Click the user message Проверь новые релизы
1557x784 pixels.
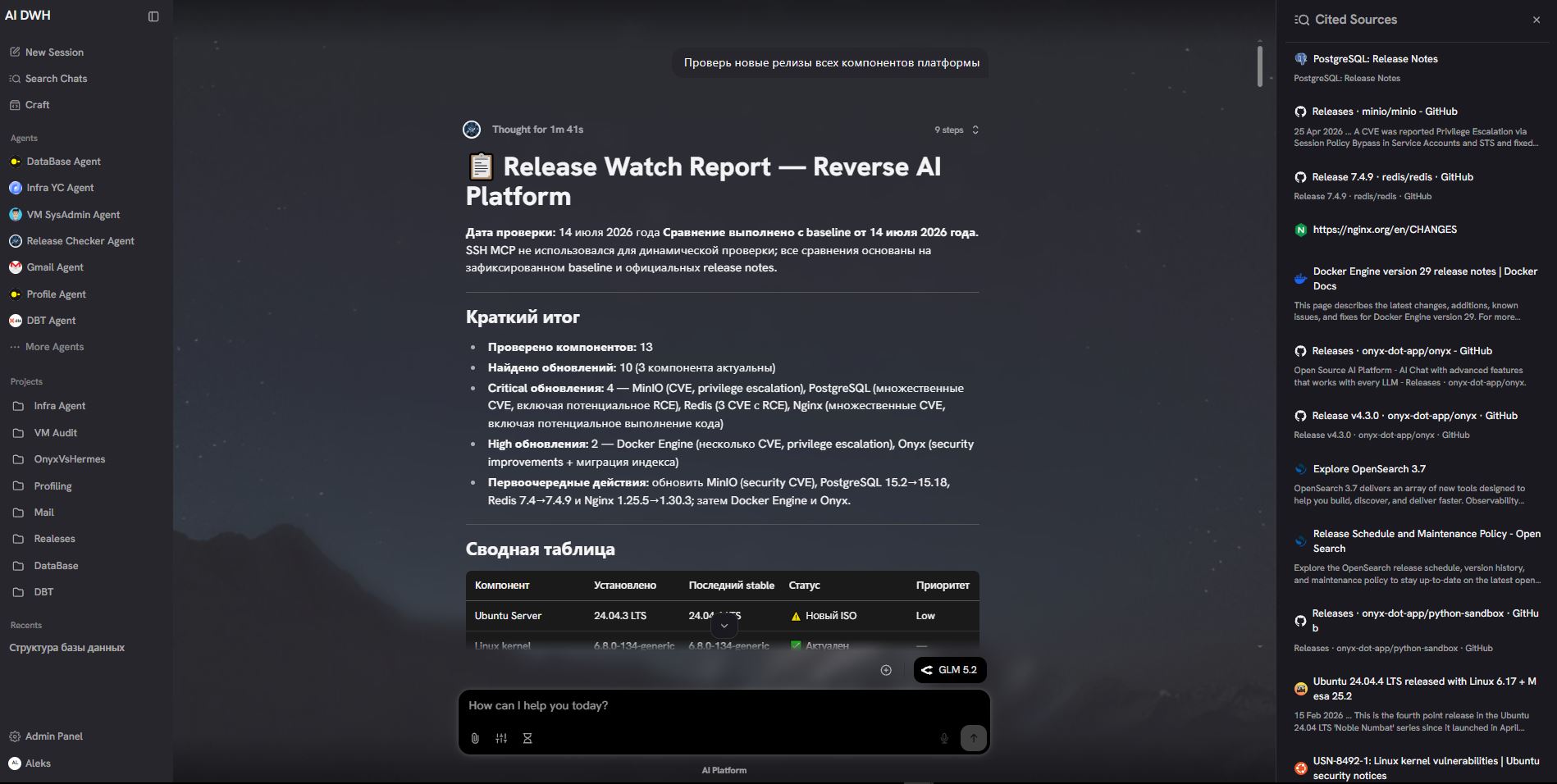pos(831,63)
